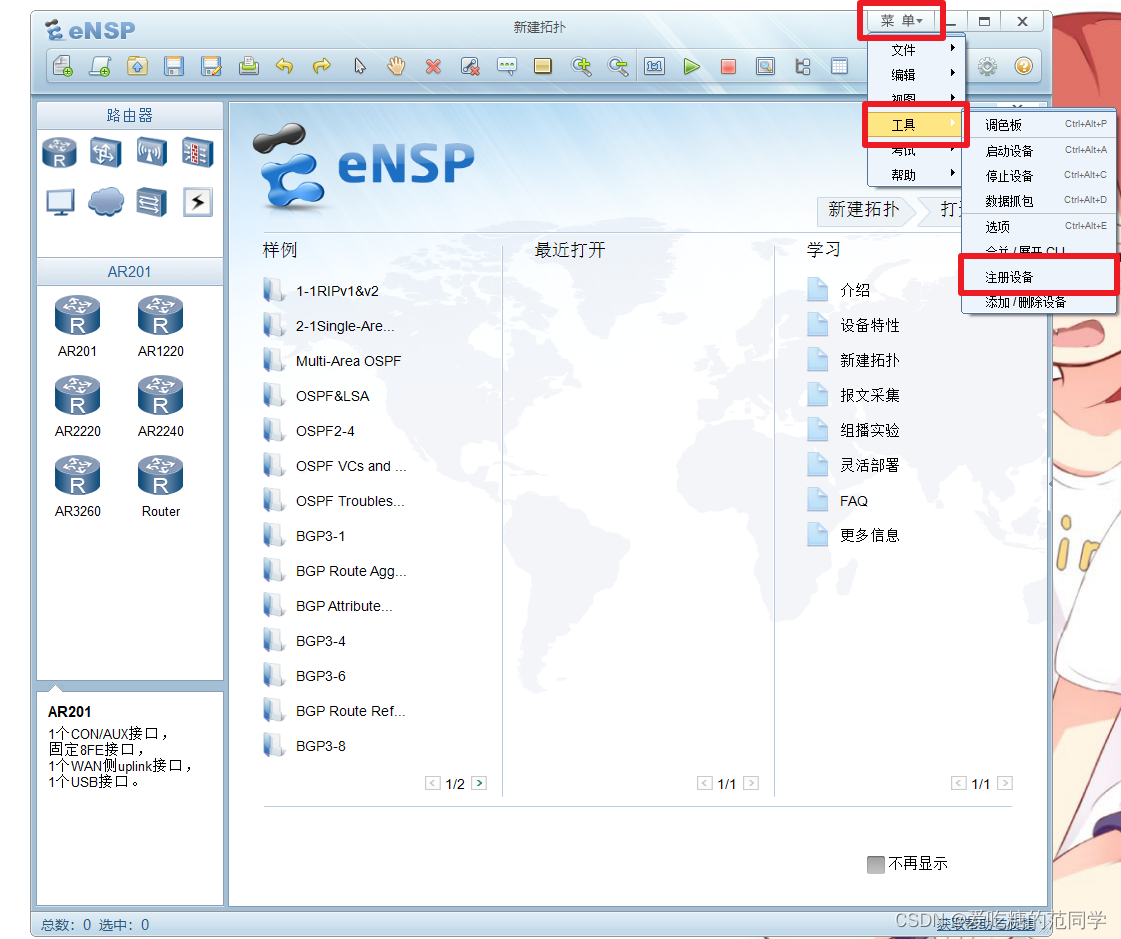Screen dimensions: 1121x939
Task: Start devices with the green play icon
Action: pyautogui.click(x=692, y=66)
